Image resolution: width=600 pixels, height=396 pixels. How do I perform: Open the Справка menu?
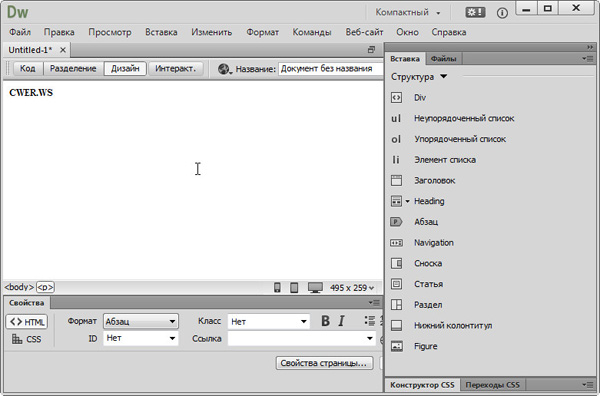[449, 32]
